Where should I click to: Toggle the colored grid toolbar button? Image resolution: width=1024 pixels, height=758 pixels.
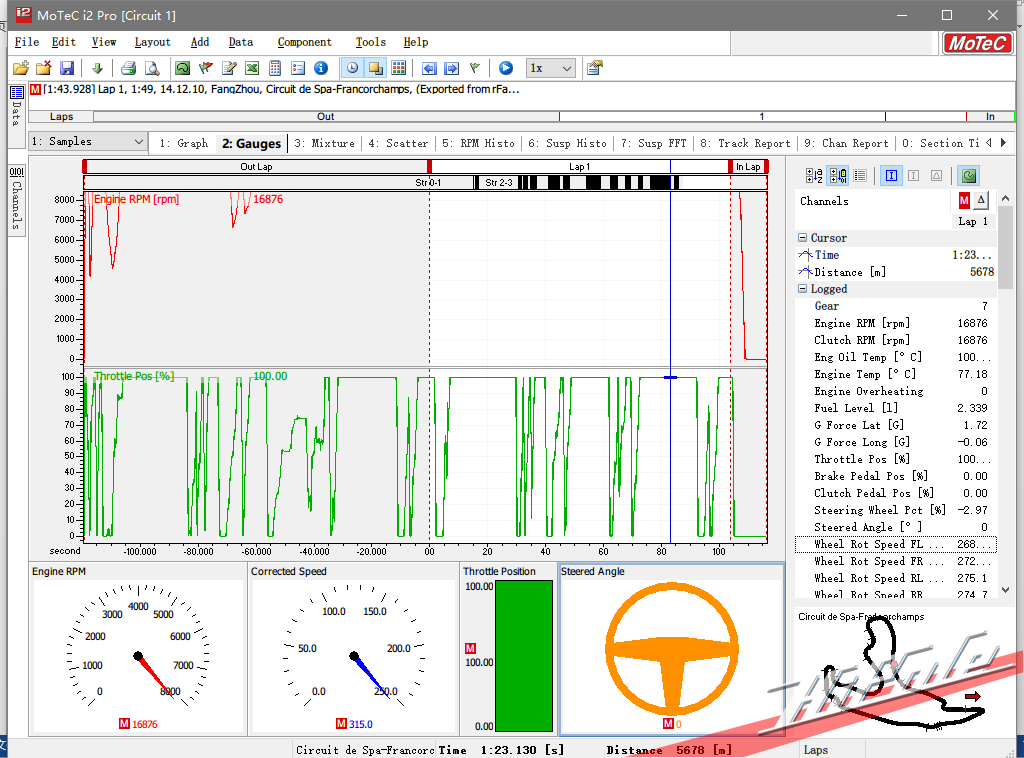tap(398, 68)
